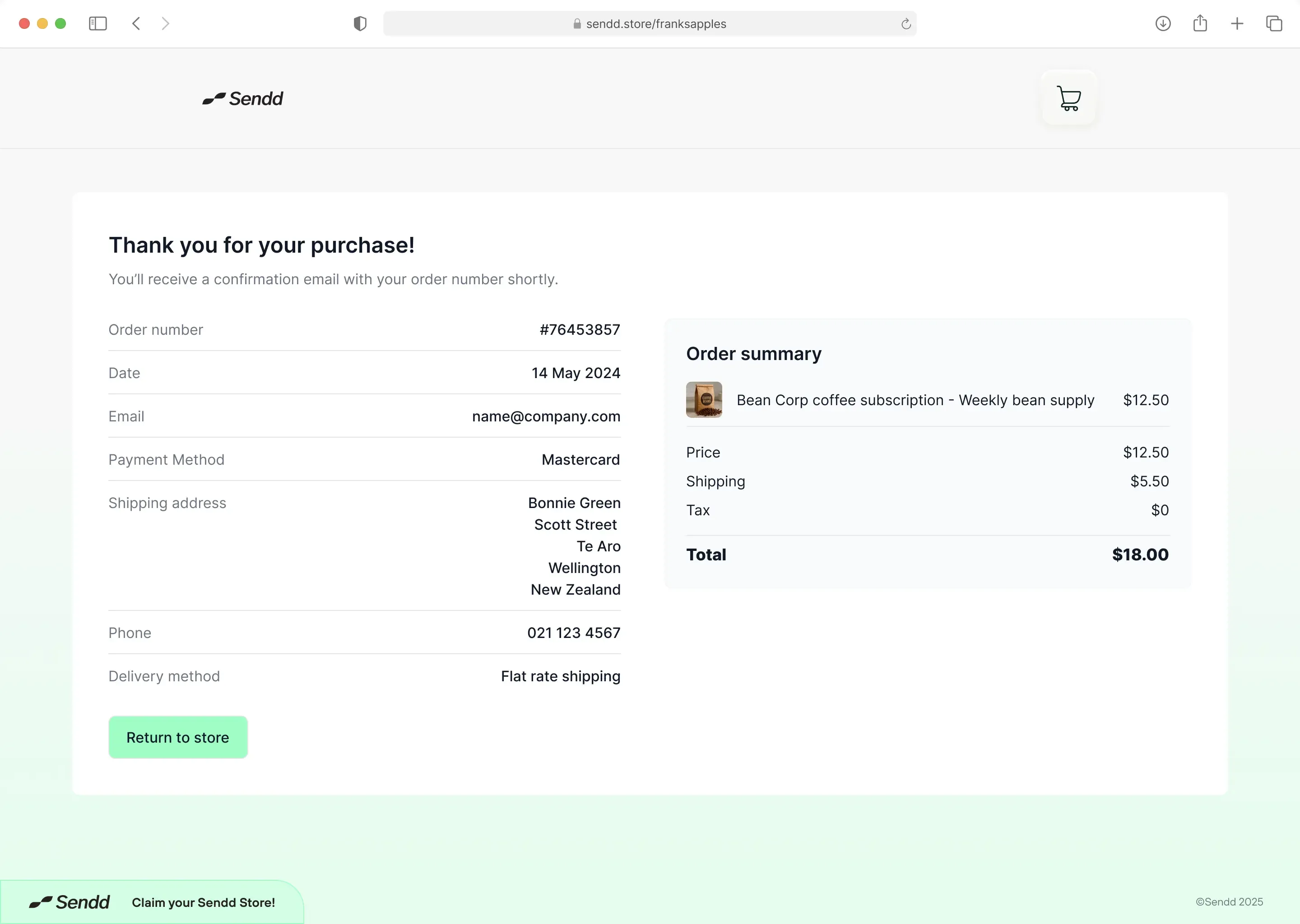Select order number #76453857
Viewport: 1300px width, 924px height.
(580, 329)
